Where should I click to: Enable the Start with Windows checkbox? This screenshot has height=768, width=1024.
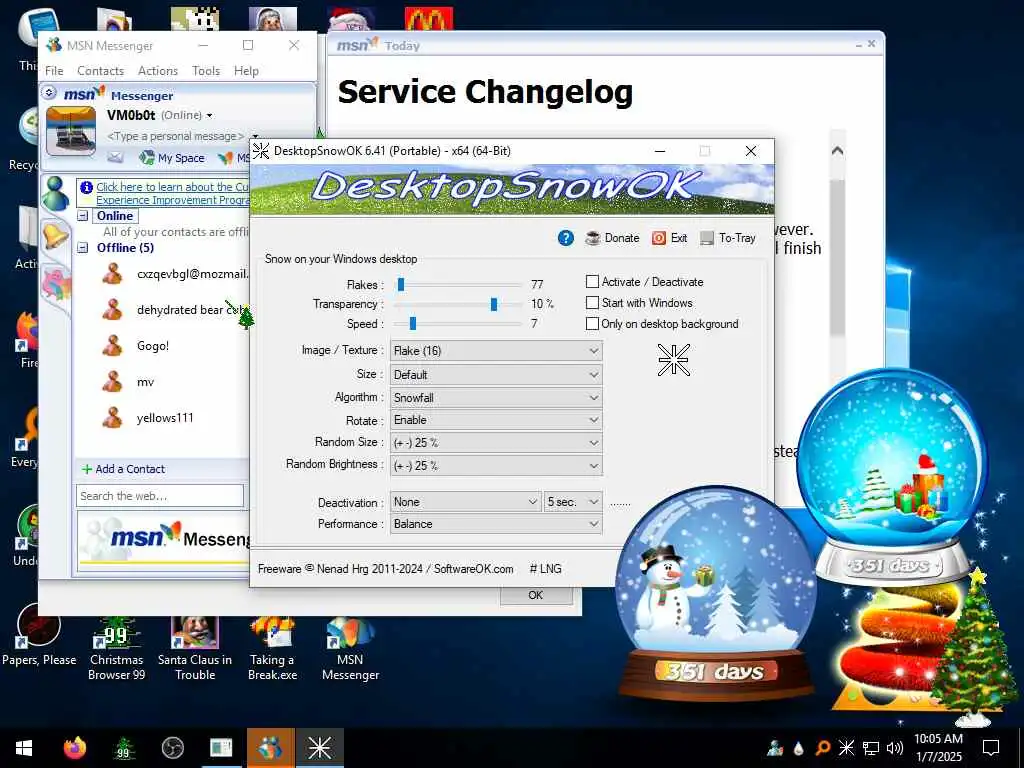(592, 302)
